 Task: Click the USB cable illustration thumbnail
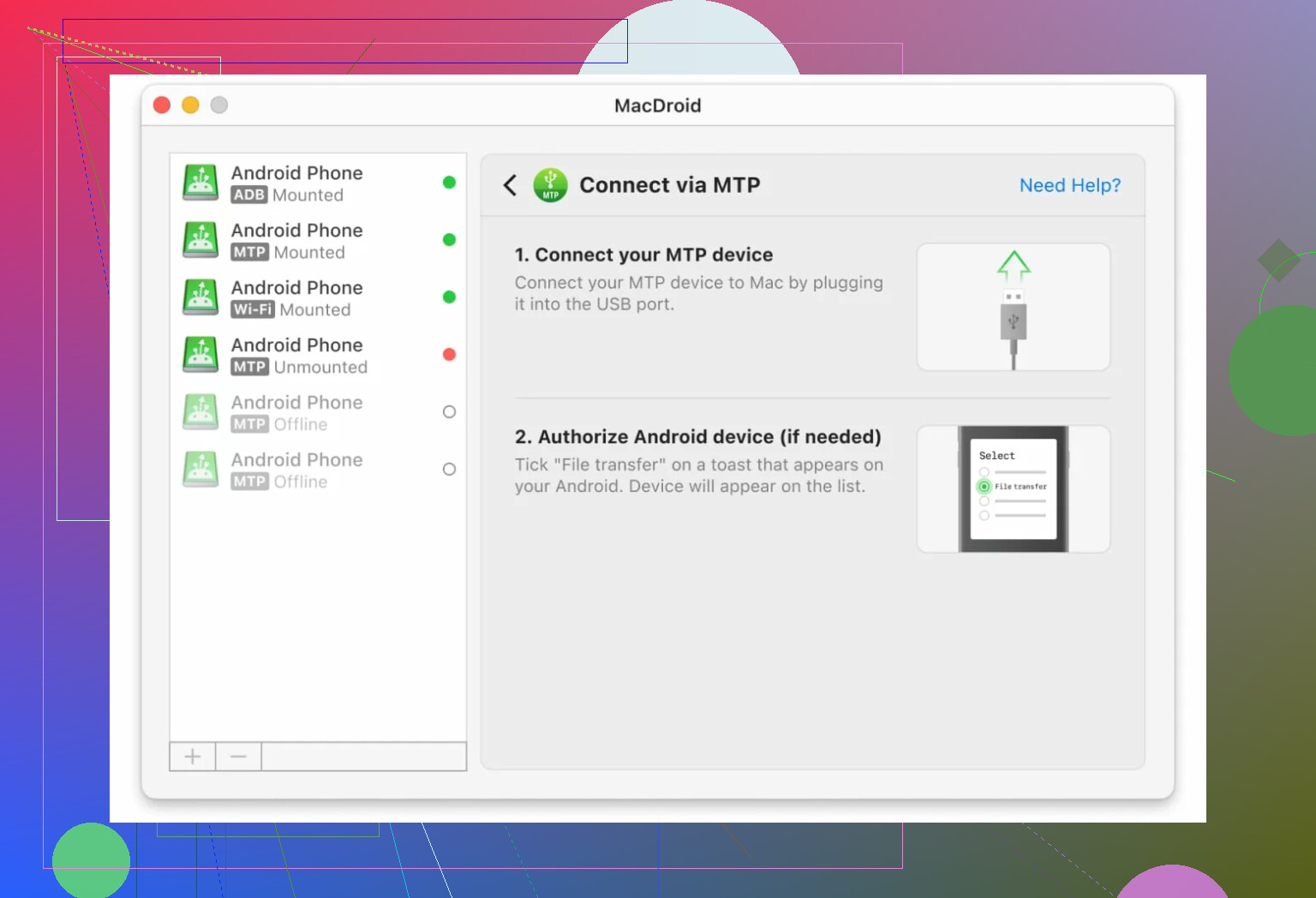tap(1014, 307)
